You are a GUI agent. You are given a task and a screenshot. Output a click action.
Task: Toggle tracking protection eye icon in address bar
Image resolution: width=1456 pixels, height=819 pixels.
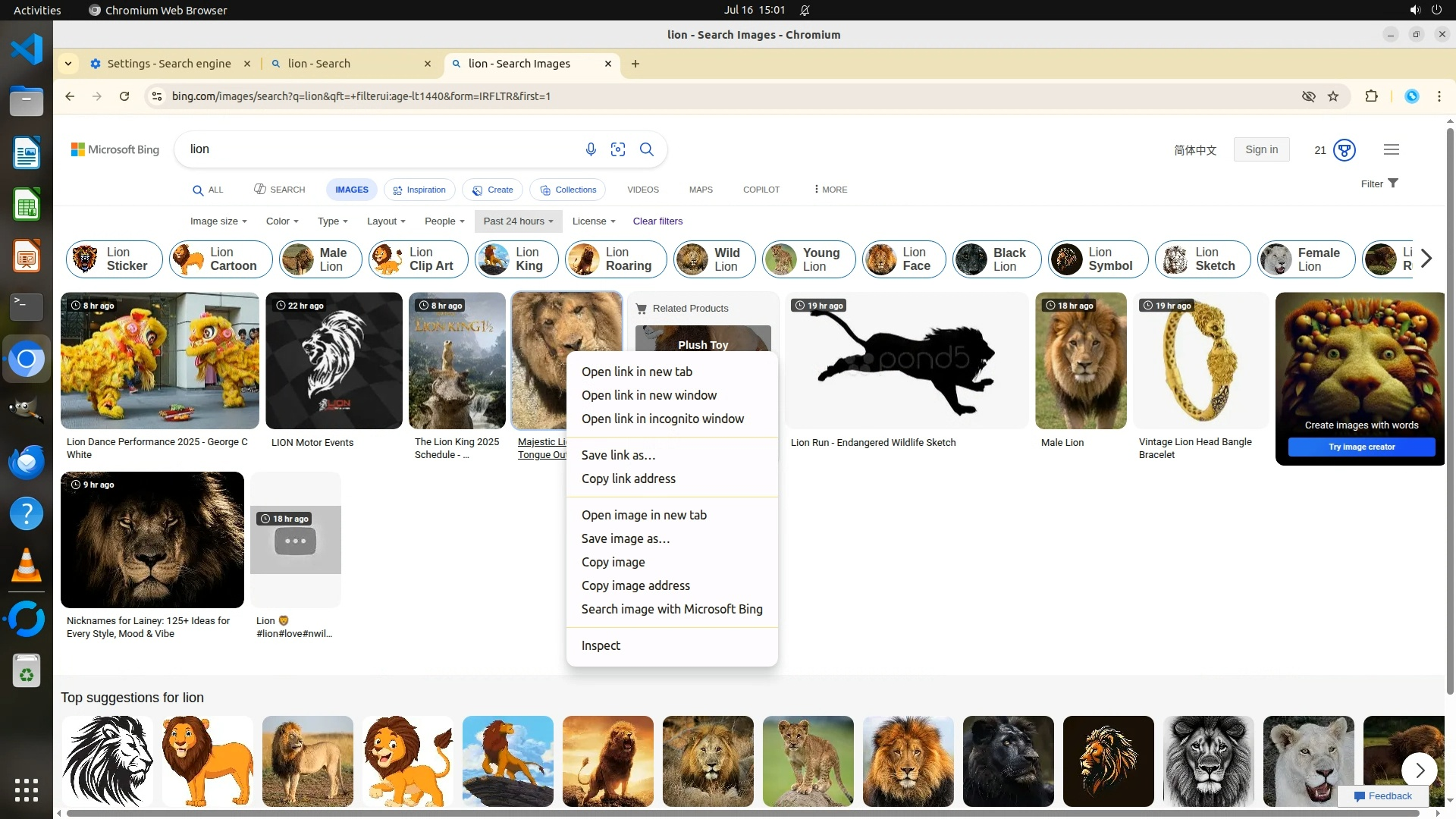coord(1308,96)
